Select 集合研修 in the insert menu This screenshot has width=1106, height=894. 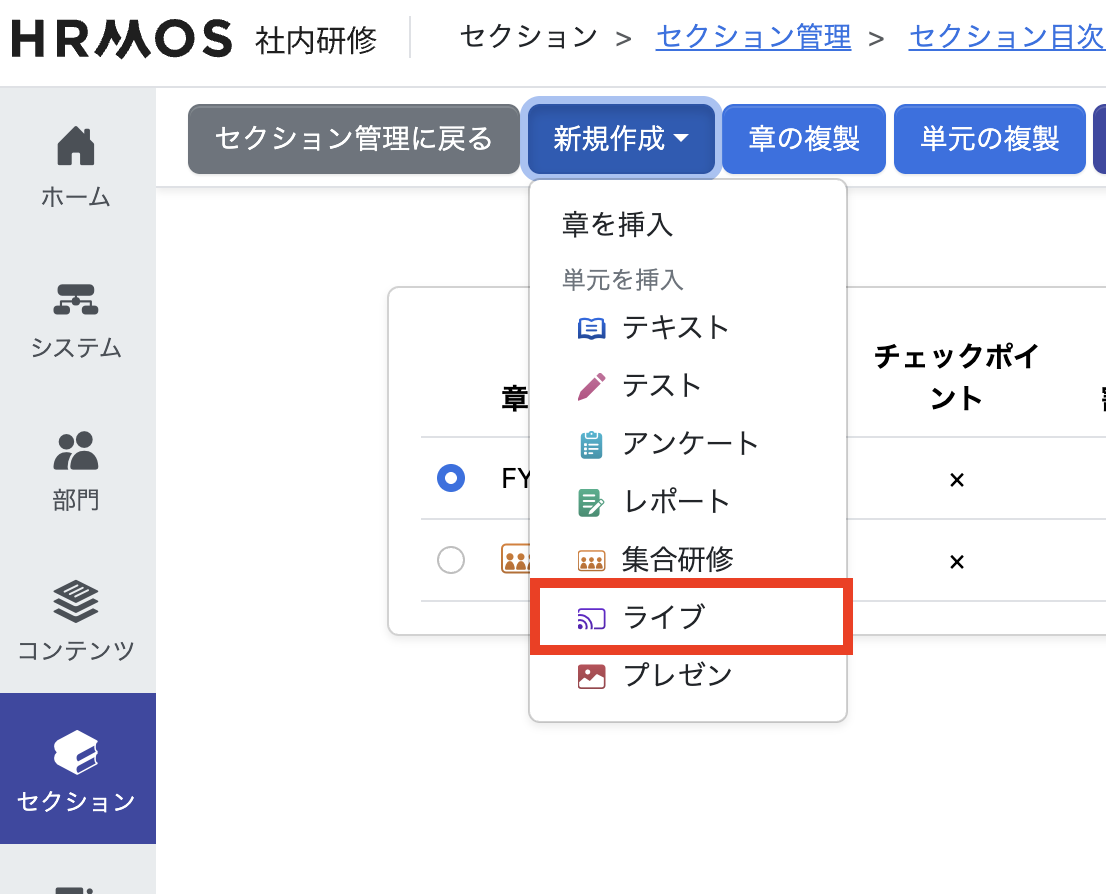(x=677, y=559)
